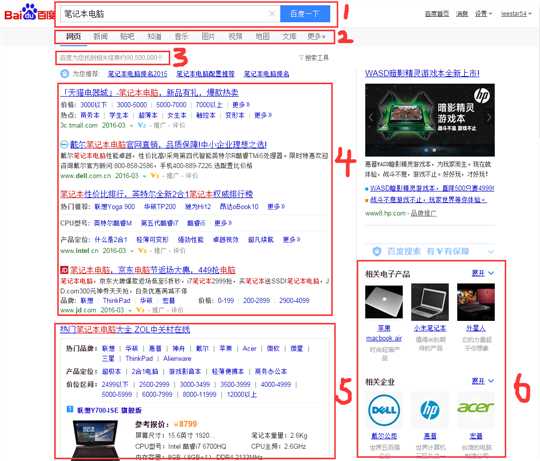
Task: Open the user account name dropdown
Action: coord(516,13)
